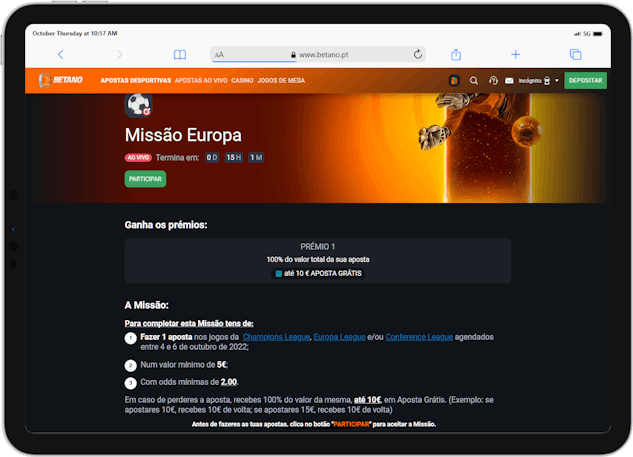Open the Safari share sheet icon
The image size is (633, 457).
click(456, 54)
